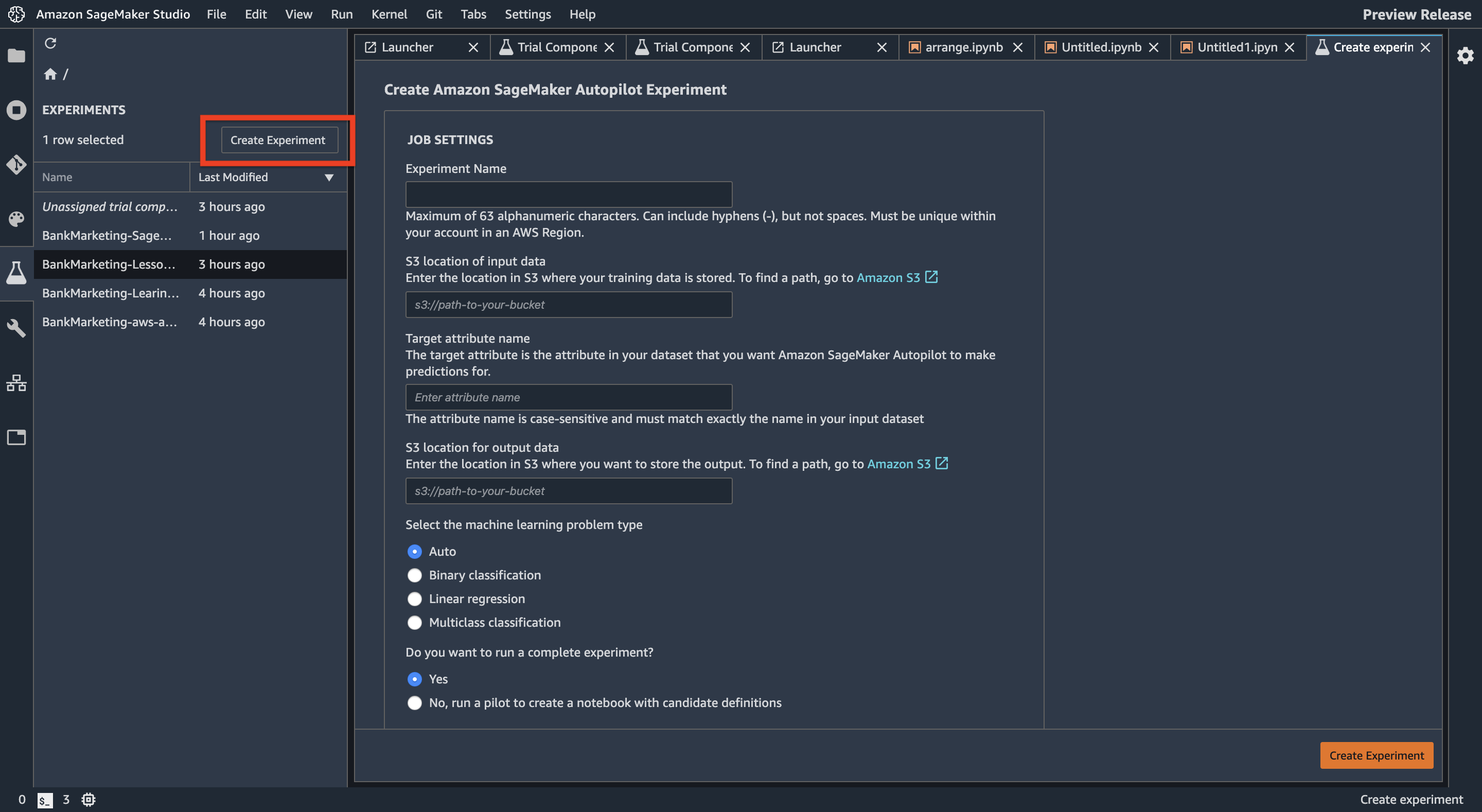Click the refresh icon in Experiments panel
This screenshot has width=1482, height=812.
(50, 43)
